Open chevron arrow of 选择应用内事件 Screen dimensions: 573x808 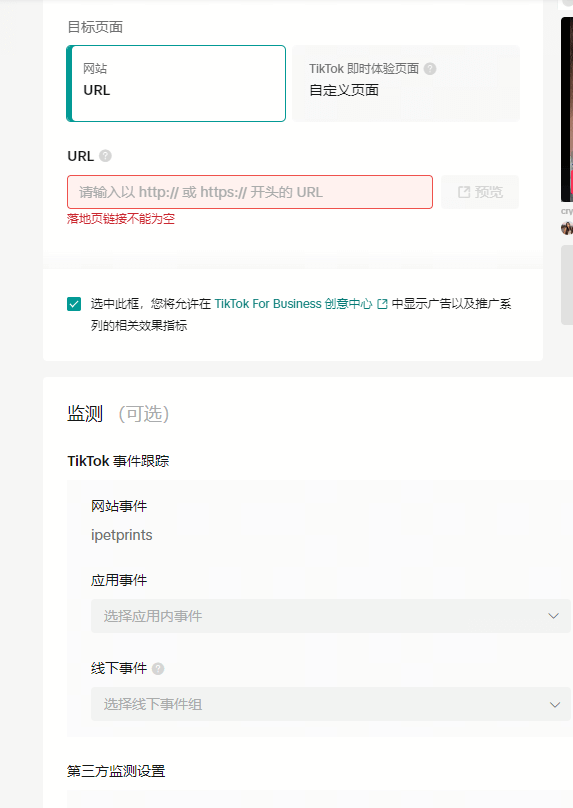pos(553,616)
